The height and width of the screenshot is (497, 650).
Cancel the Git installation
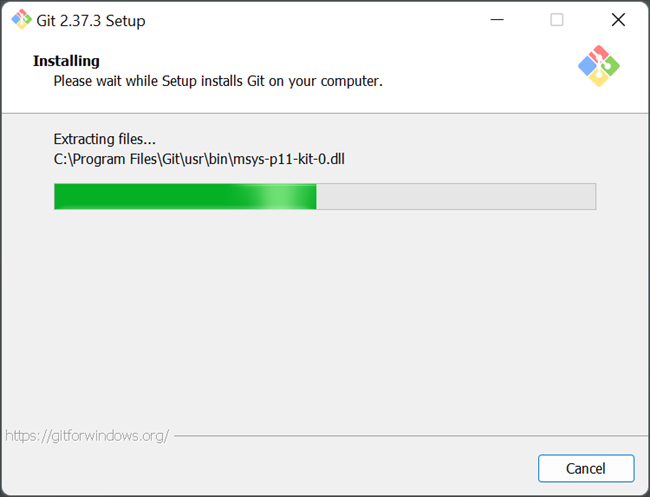pos(585,468)
